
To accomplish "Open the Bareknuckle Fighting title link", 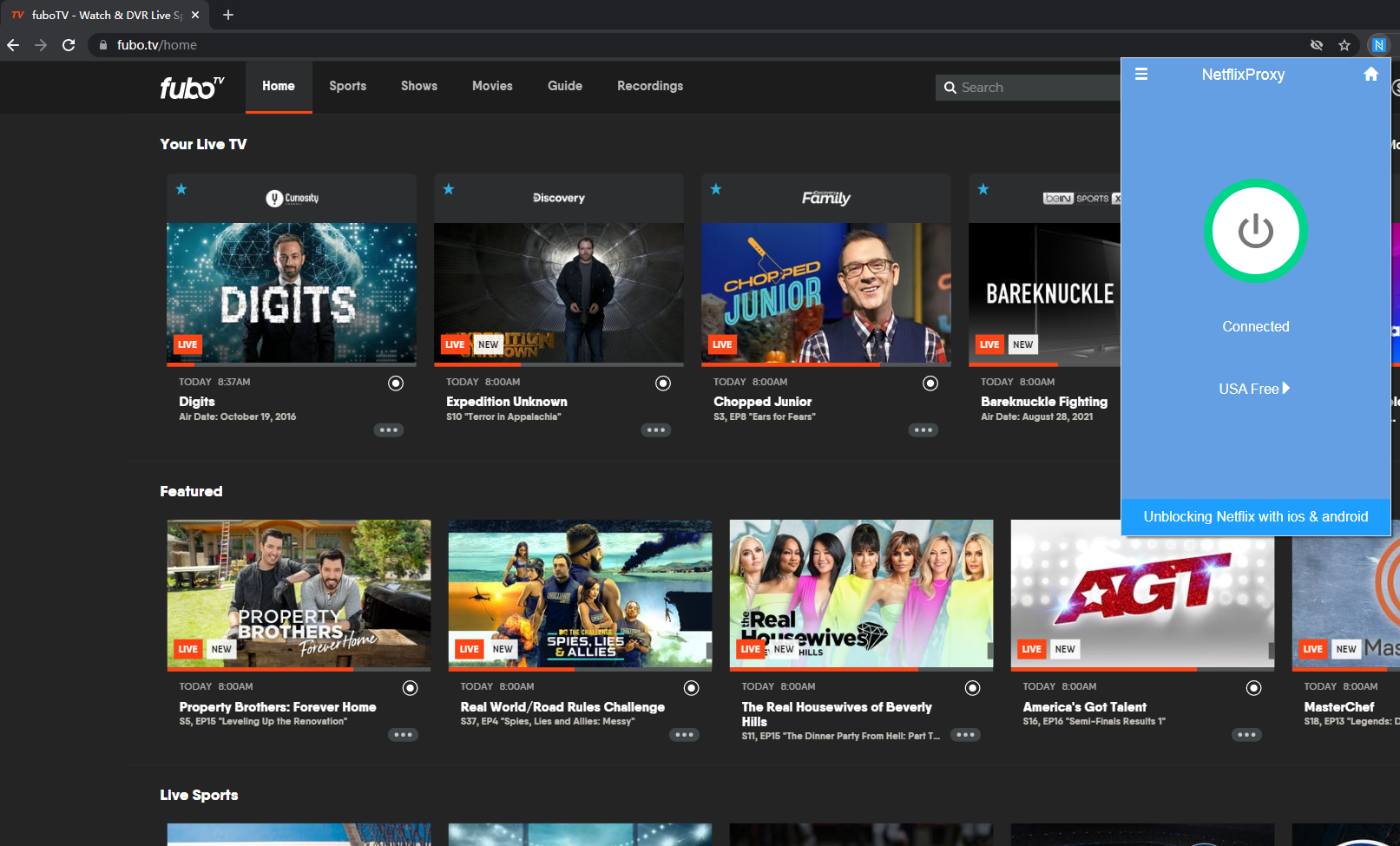I will point(1044,402).
